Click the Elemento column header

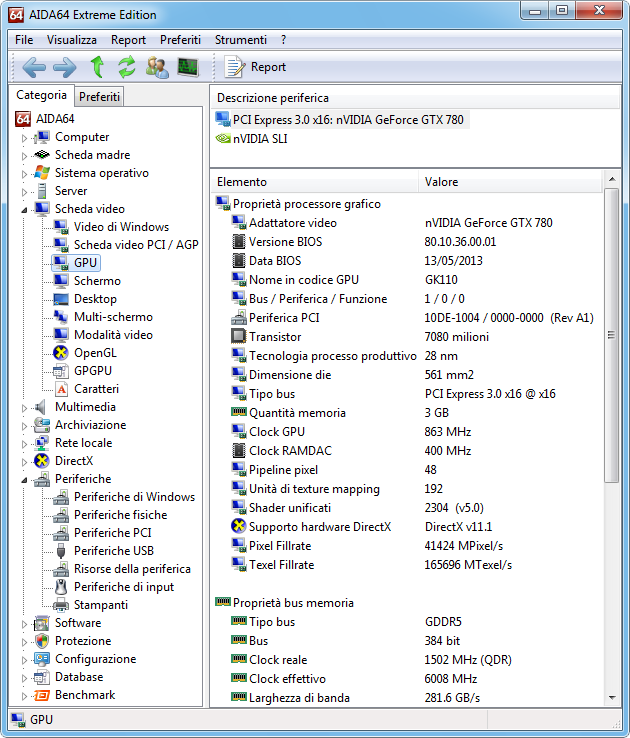[314, 182]
